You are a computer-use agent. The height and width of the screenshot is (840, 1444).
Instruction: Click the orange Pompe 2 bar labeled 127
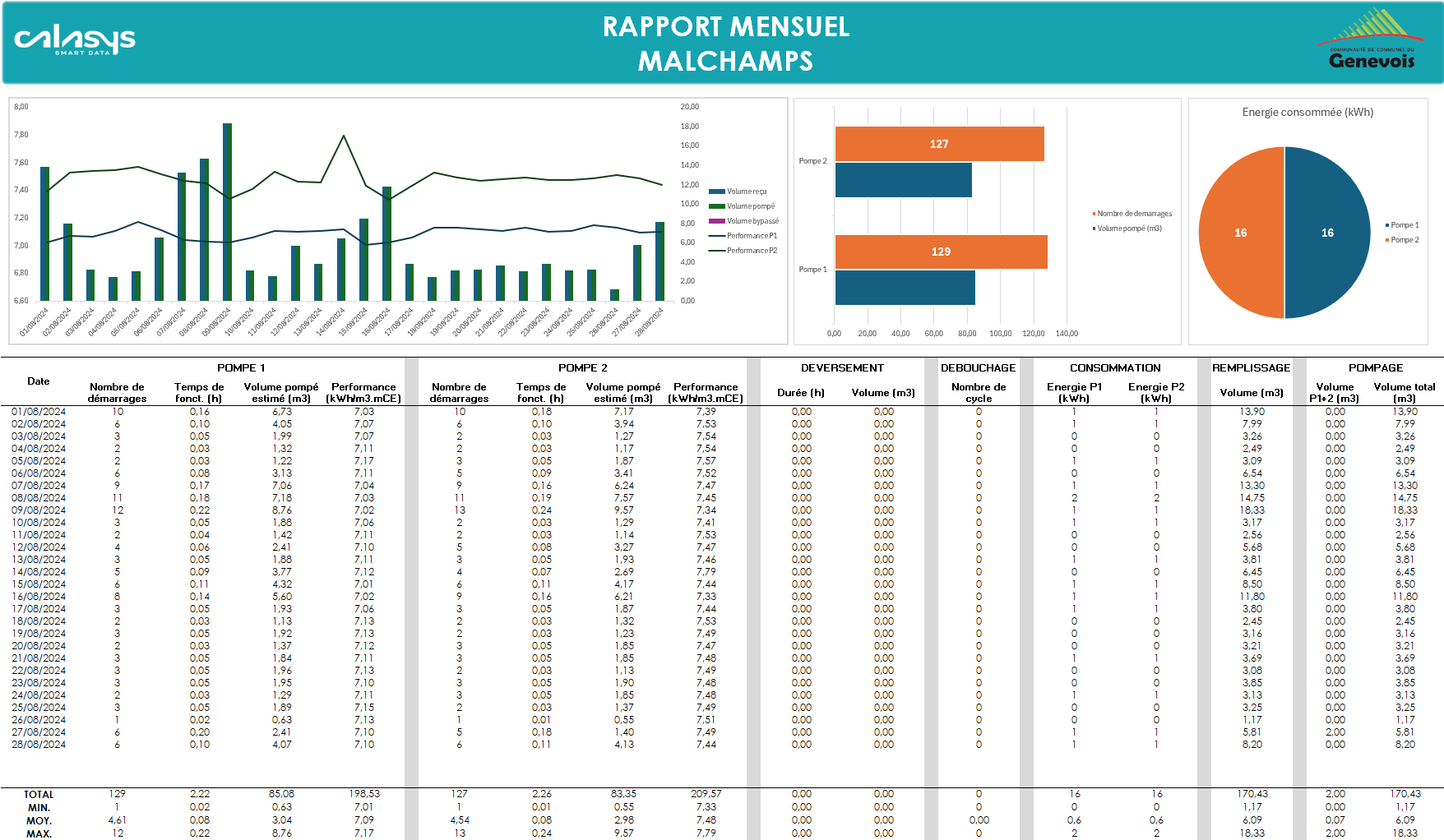(939, 144)
